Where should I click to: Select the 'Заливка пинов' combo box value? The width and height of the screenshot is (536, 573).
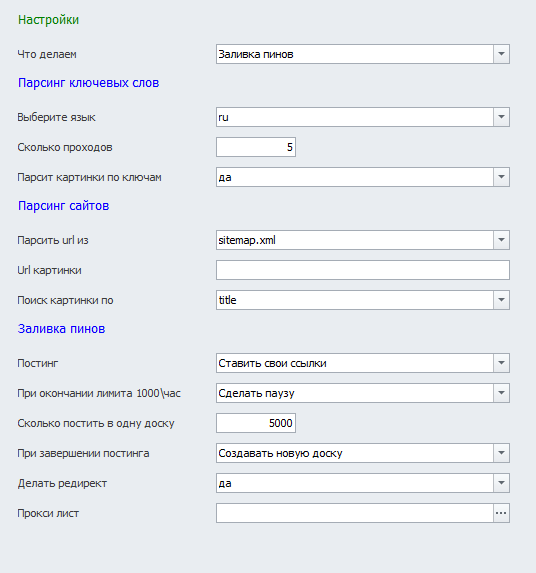(256, 54)
